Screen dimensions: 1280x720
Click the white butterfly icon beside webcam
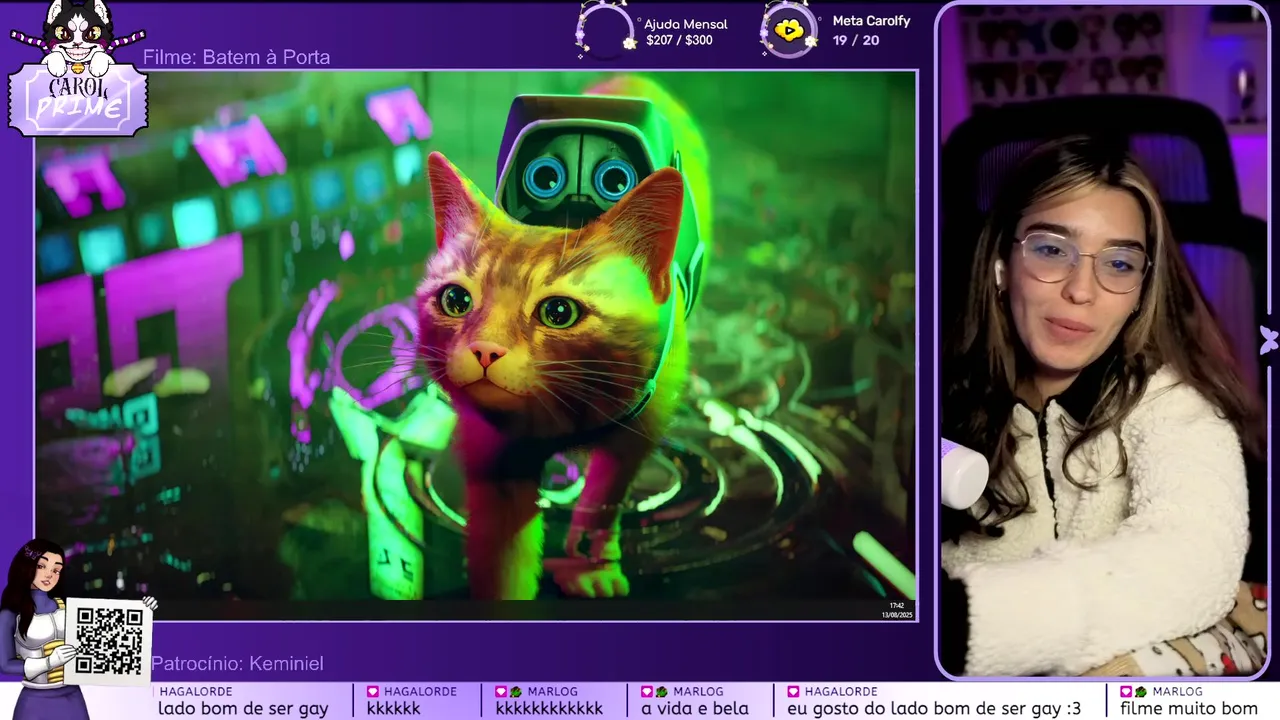tap(1269, 340)
